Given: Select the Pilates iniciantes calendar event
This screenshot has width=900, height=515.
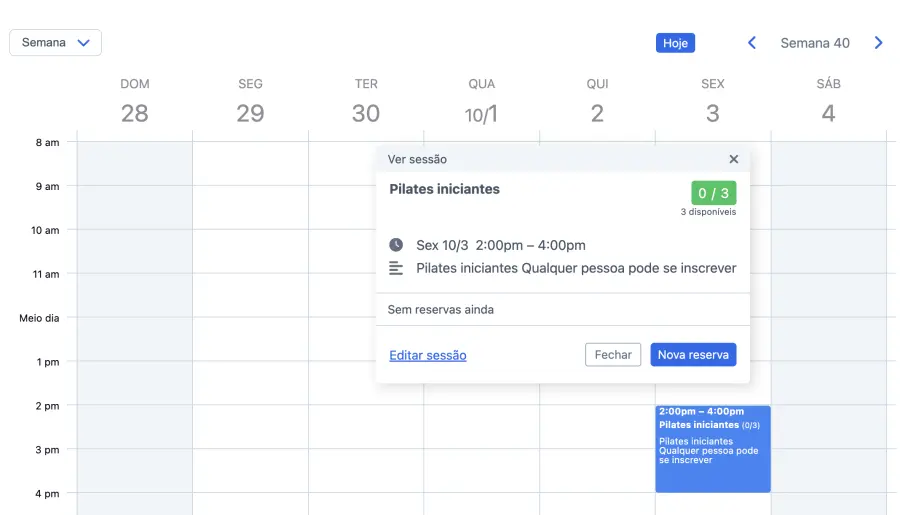Looking at the screenshot, I should [712, 449].
